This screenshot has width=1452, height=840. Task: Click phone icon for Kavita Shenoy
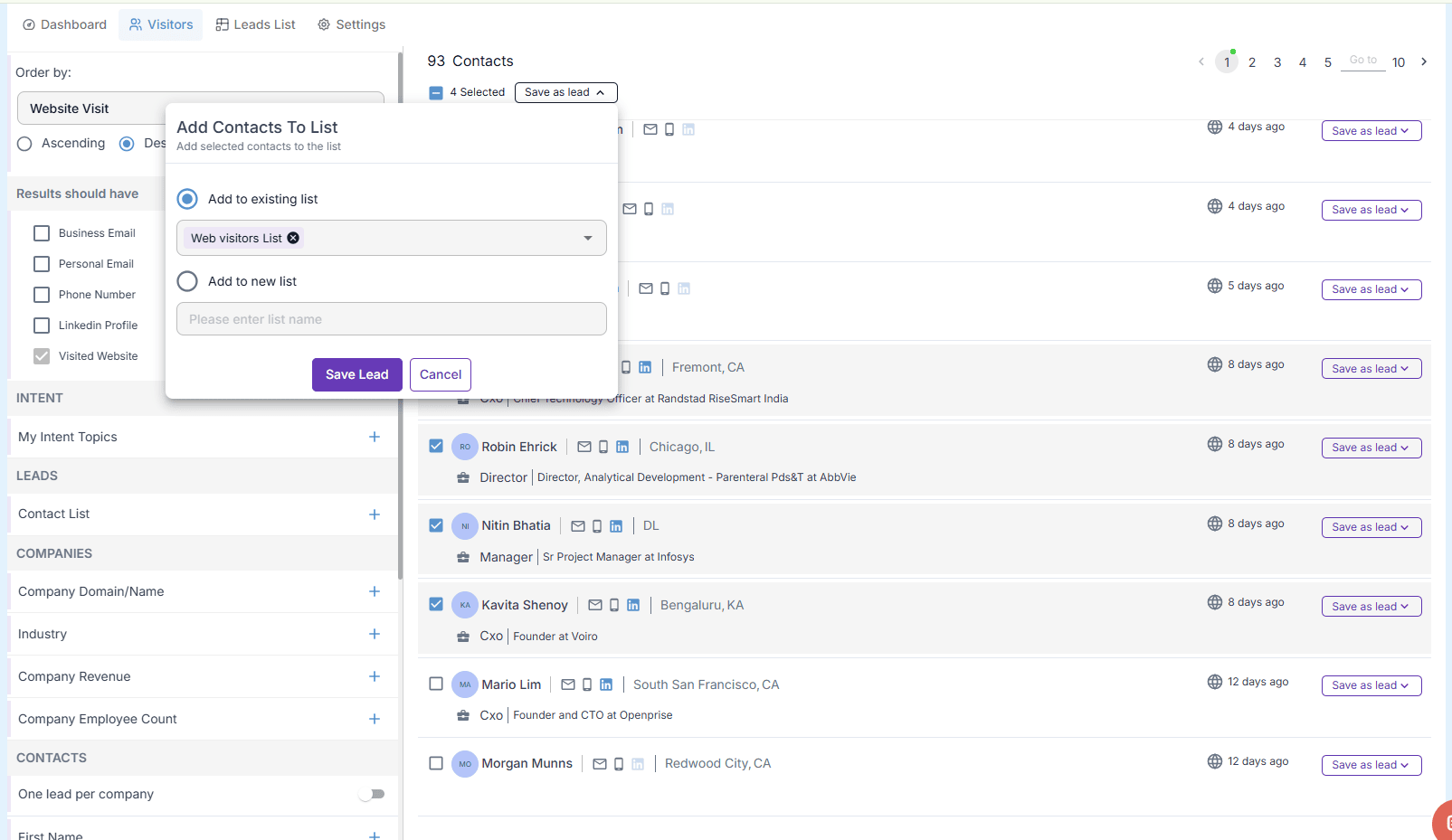(614, 605)
